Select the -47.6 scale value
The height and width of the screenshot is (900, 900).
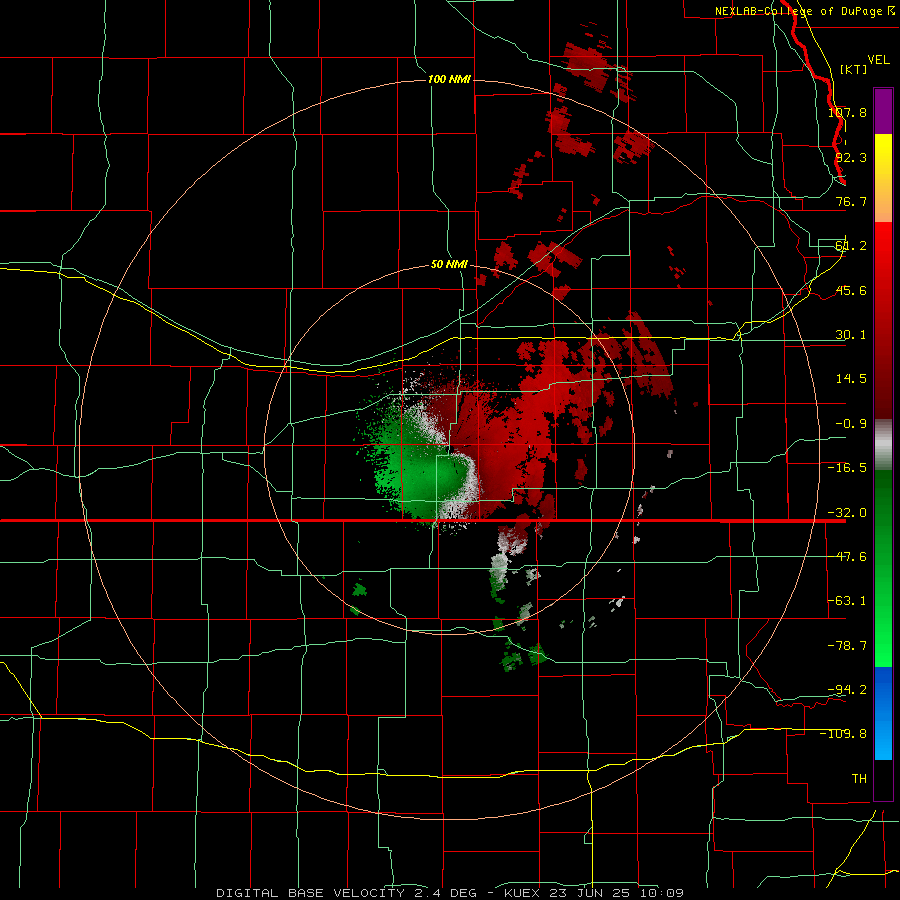coord(847,557)
